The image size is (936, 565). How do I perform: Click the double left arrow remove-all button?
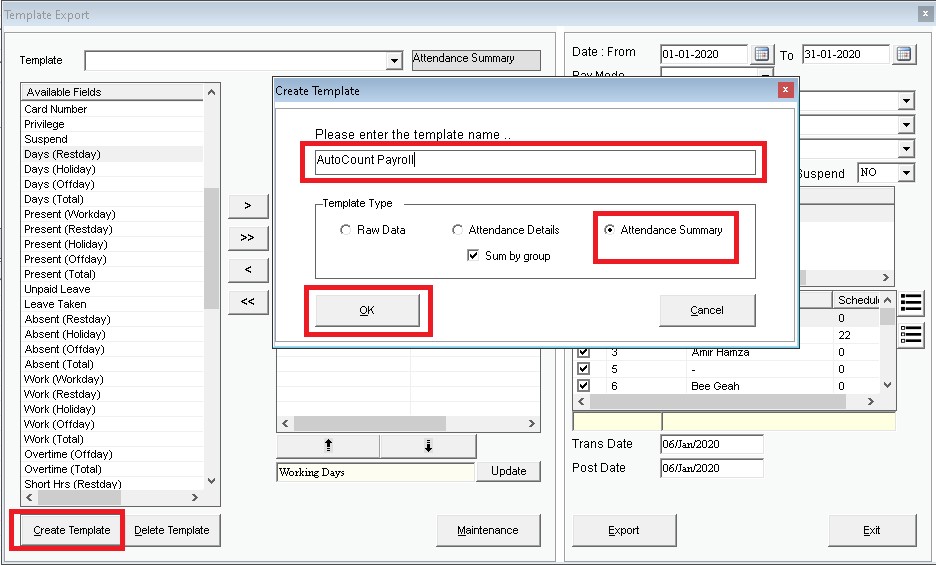click(247, 302)
